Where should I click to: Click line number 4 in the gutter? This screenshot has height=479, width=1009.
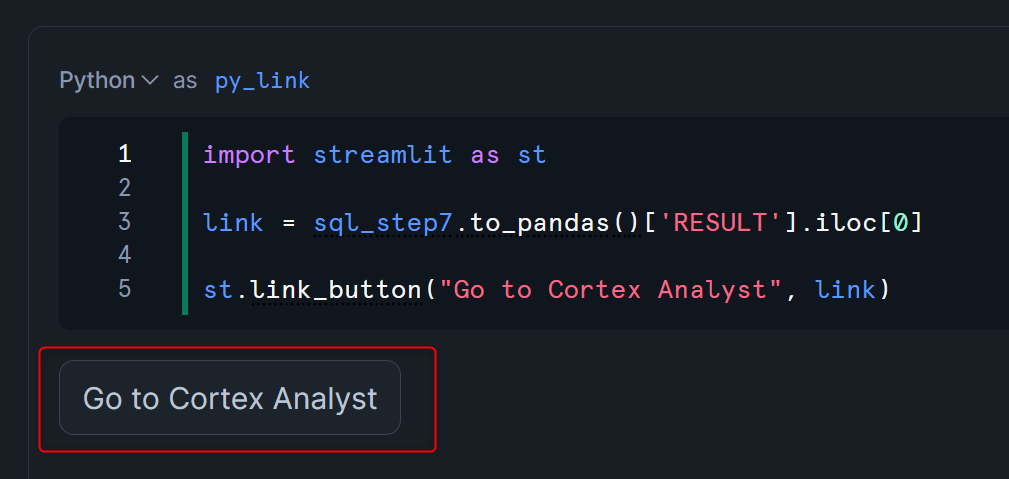(x=125, y=255)
